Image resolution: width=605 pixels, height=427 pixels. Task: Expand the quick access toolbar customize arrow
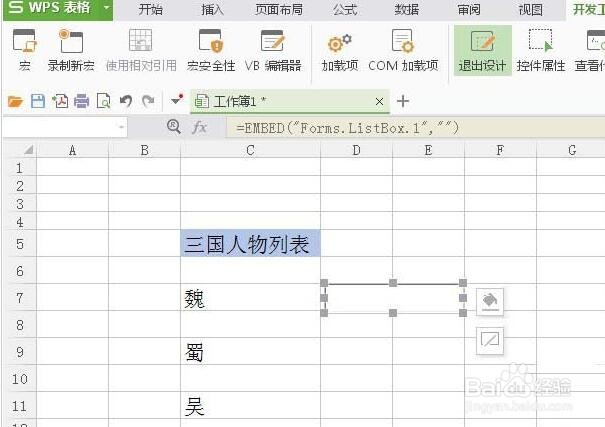pyautogui.click(x=177, y=100)
